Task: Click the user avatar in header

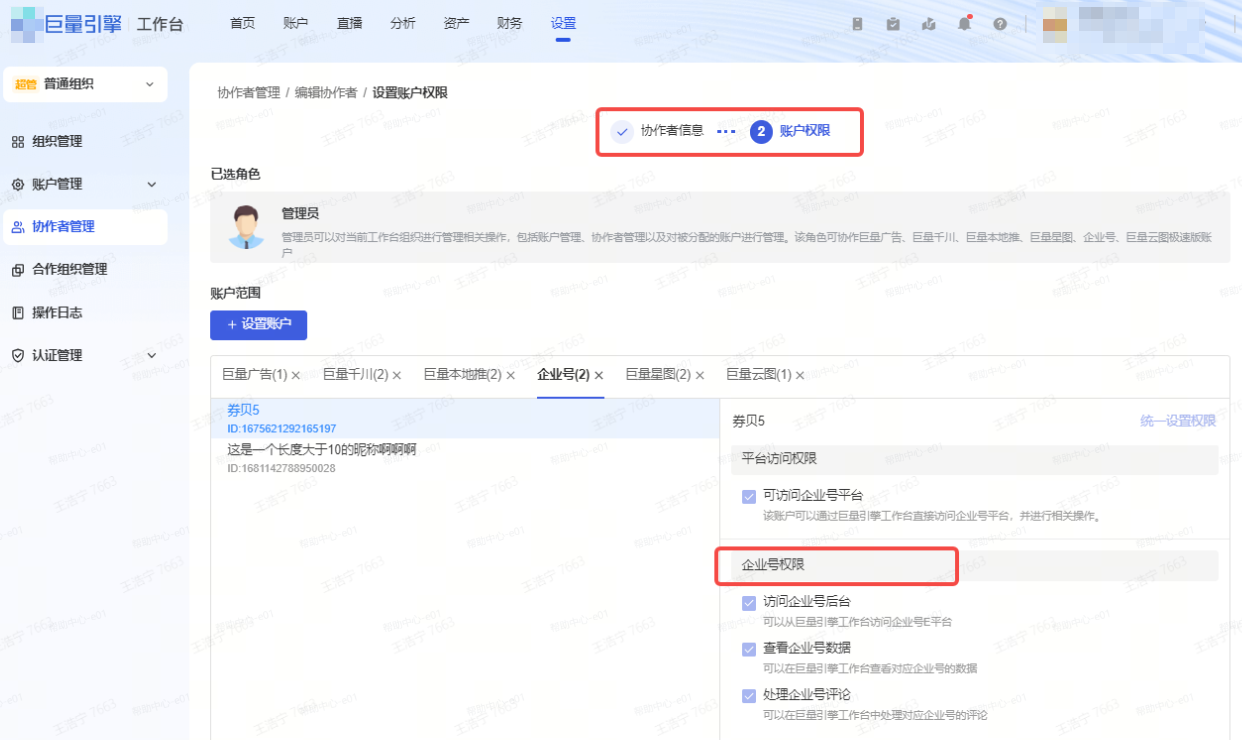Action: point(1056,24)
